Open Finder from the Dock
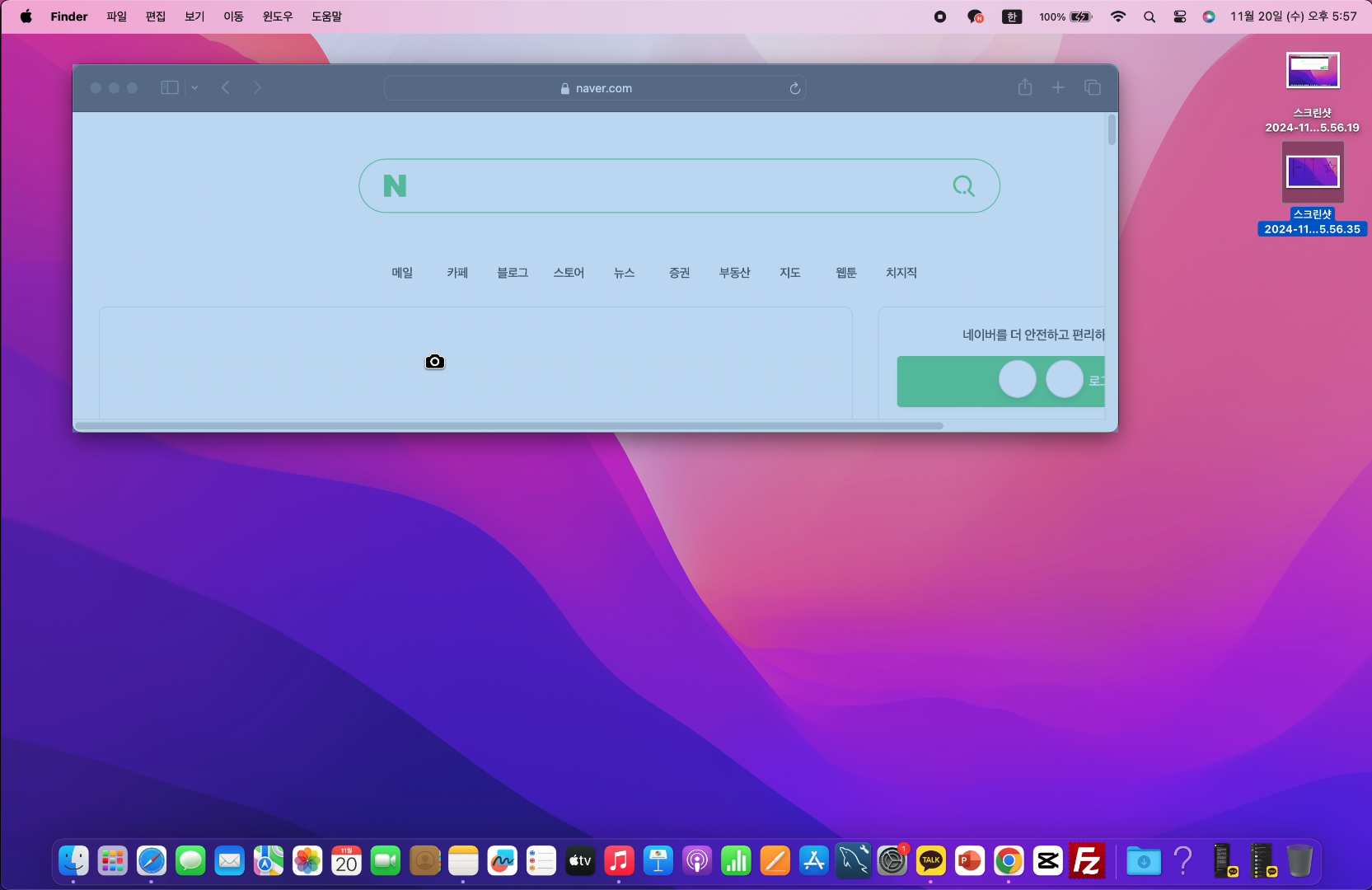This screenshot has height=890, width=1372. 74,861
